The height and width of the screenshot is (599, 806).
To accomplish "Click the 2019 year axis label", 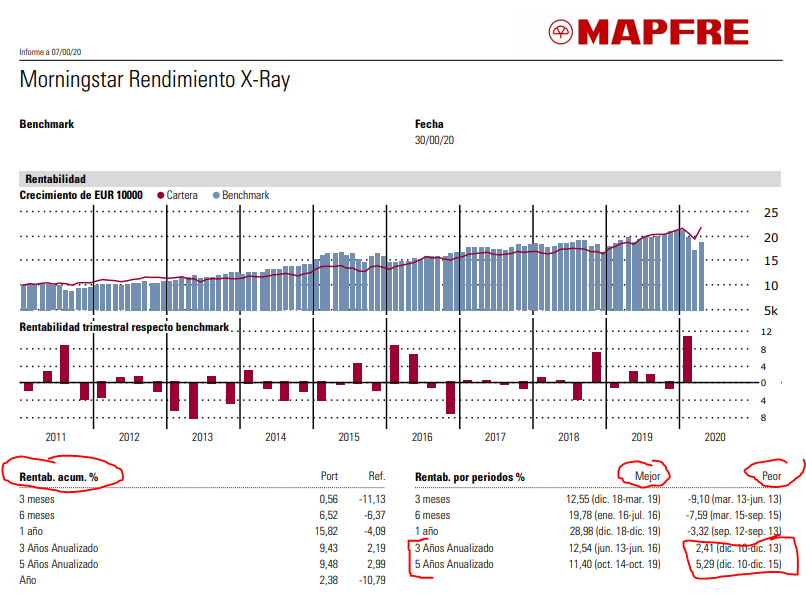I will [x=642, y=437].
